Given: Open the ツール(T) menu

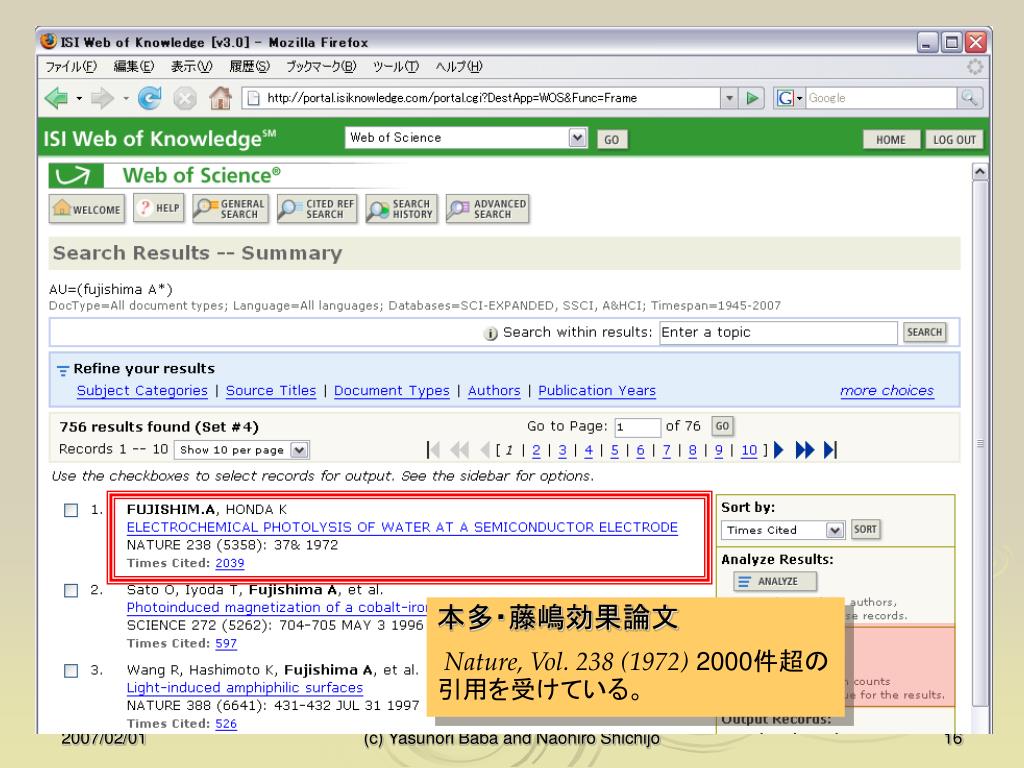Looking at the screenshot, I should (x=396, y=67).
